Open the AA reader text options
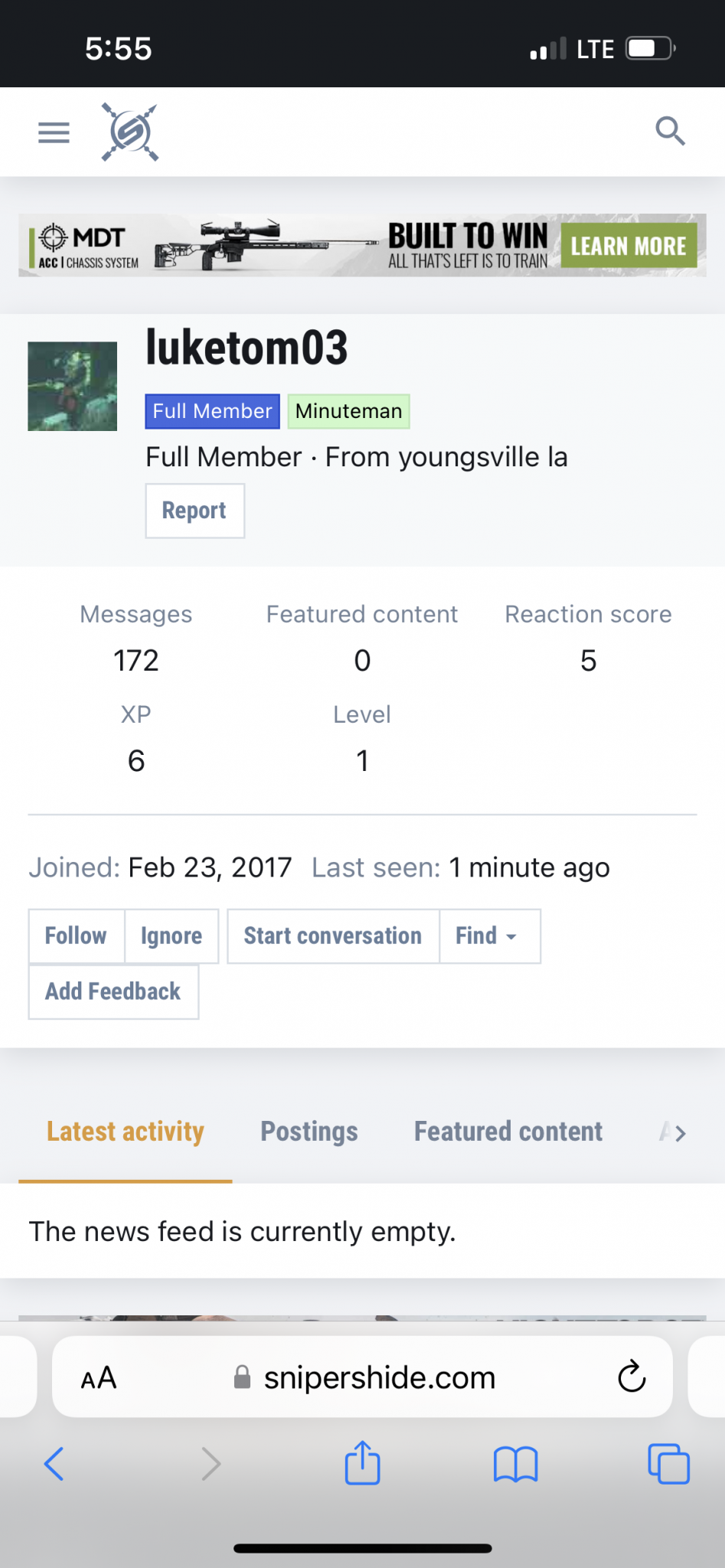The image size is (725, 1568). (x=99, y=1377)
